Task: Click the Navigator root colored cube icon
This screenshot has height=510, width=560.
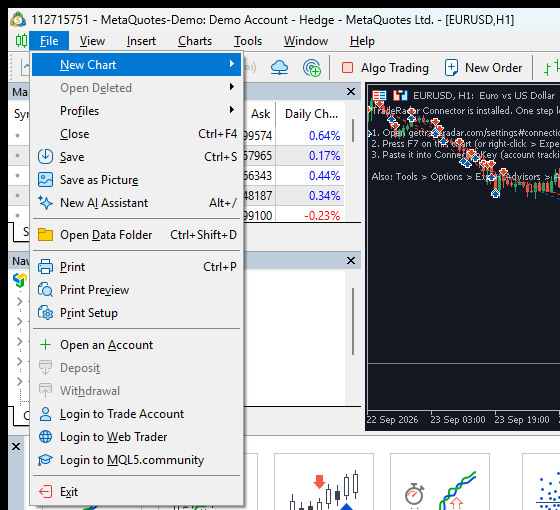Action: click(x=20, y=280)
